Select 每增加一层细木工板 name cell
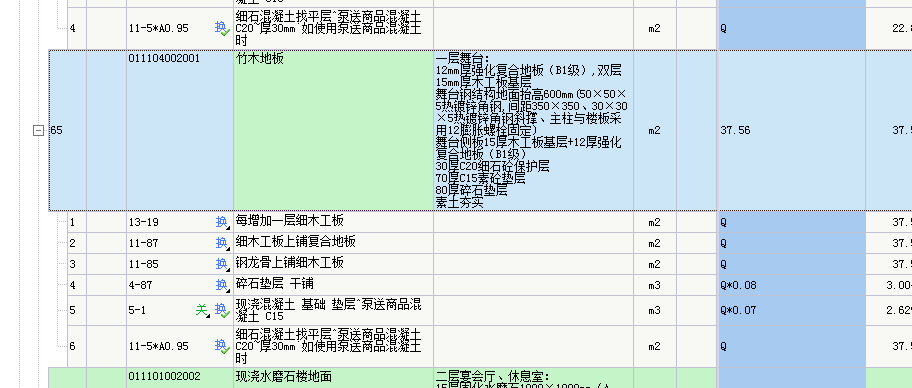The image size is (912, 388). click(x=333, y=222)
